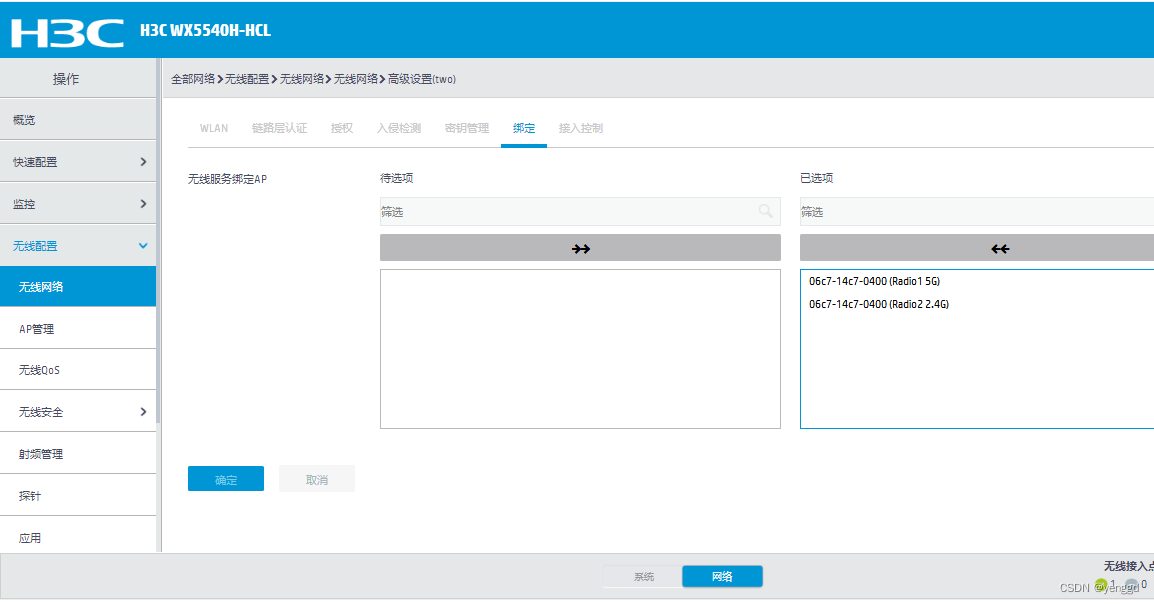Viewport: 1154px width, 604px height.
Task: Switch to the WLAN tab
Action: [213, 127]
